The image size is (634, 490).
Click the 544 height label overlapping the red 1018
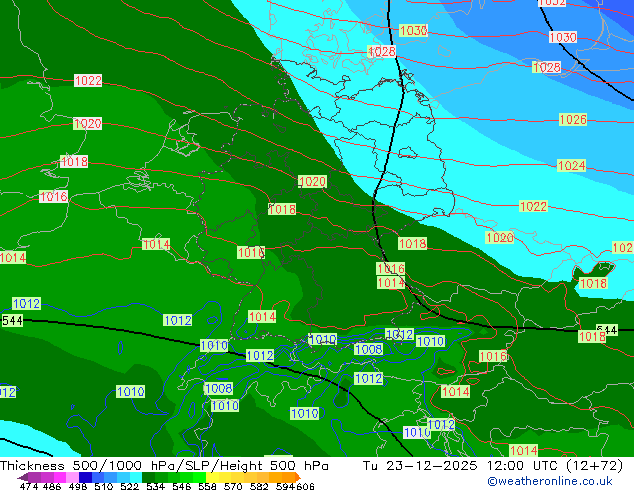pos(607,329)
